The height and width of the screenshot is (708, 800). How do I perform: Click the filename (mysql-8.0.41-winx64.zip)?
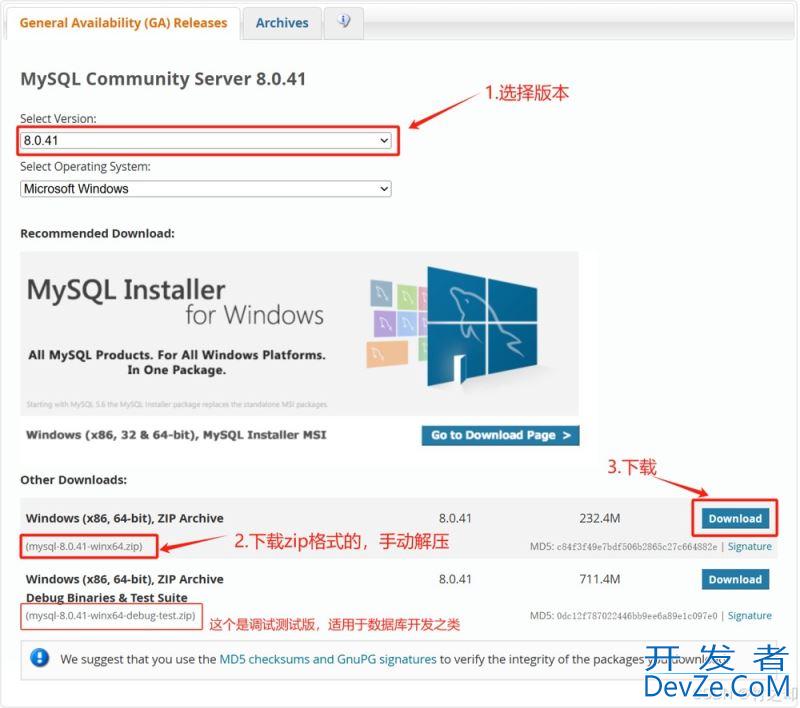84,546
